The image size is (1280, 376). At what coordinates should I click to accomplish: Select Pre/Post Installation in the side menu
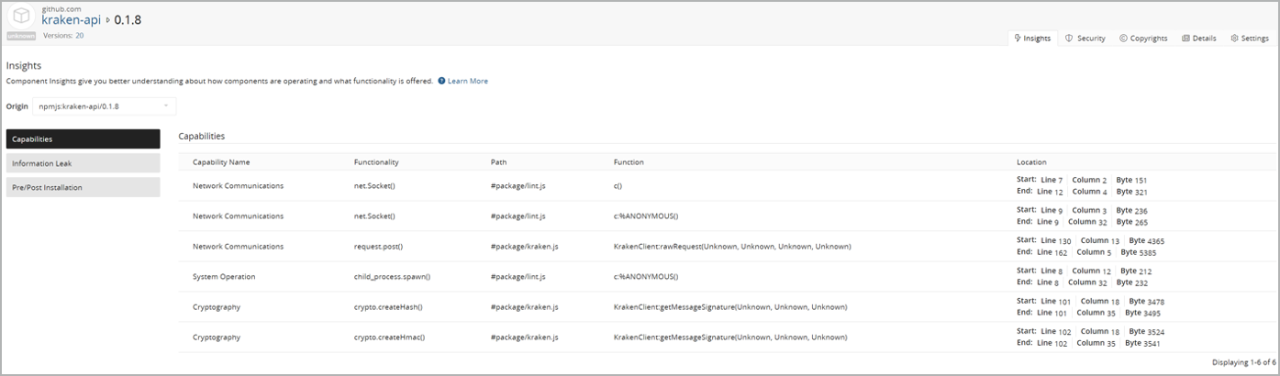coord(83,187)
